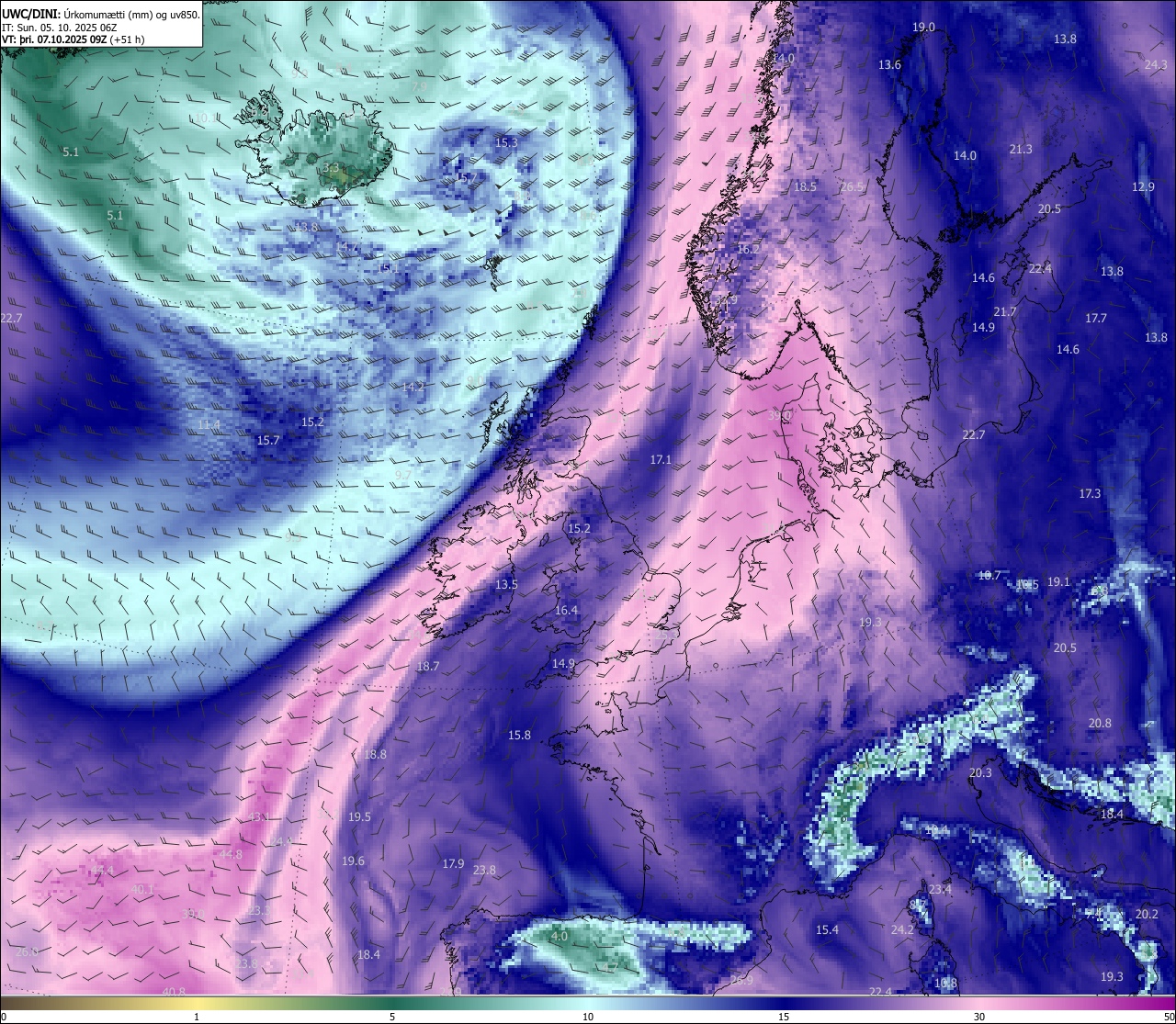
Task: Click the 20.2 value label
Action: (1147, 914)
